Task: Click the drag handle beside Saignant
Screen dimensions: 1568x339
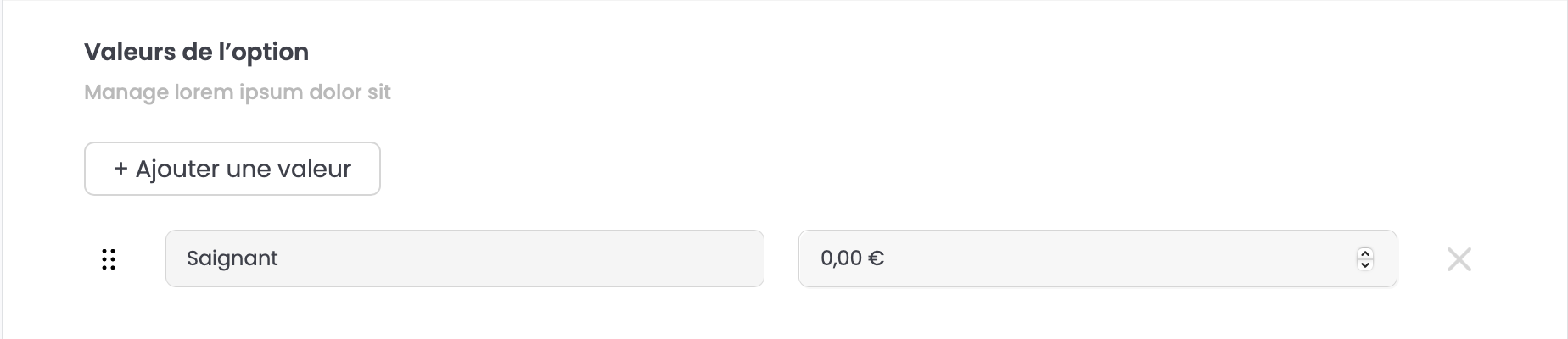Action: pos(109,259)
